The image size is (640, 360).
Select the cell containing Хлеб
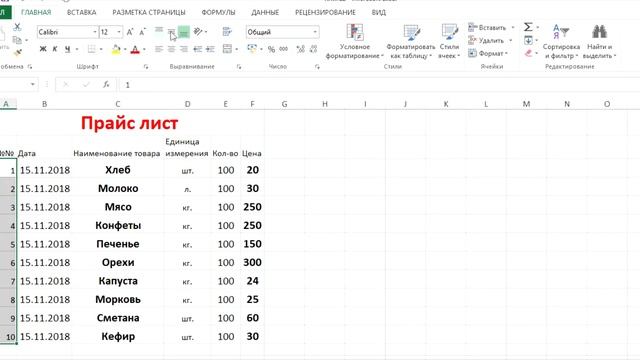pos(118,170)
